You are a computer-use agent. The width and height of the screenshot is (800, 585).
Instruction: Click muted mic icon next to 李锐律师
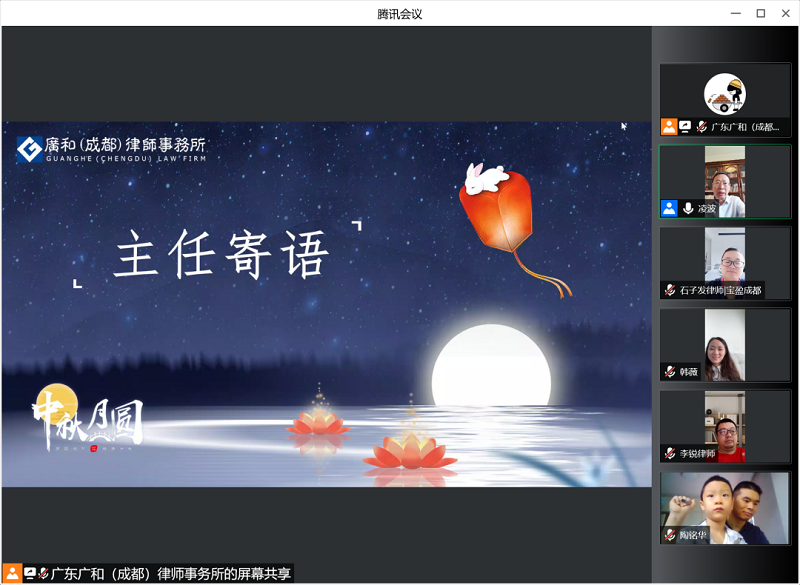click(670, 453)
